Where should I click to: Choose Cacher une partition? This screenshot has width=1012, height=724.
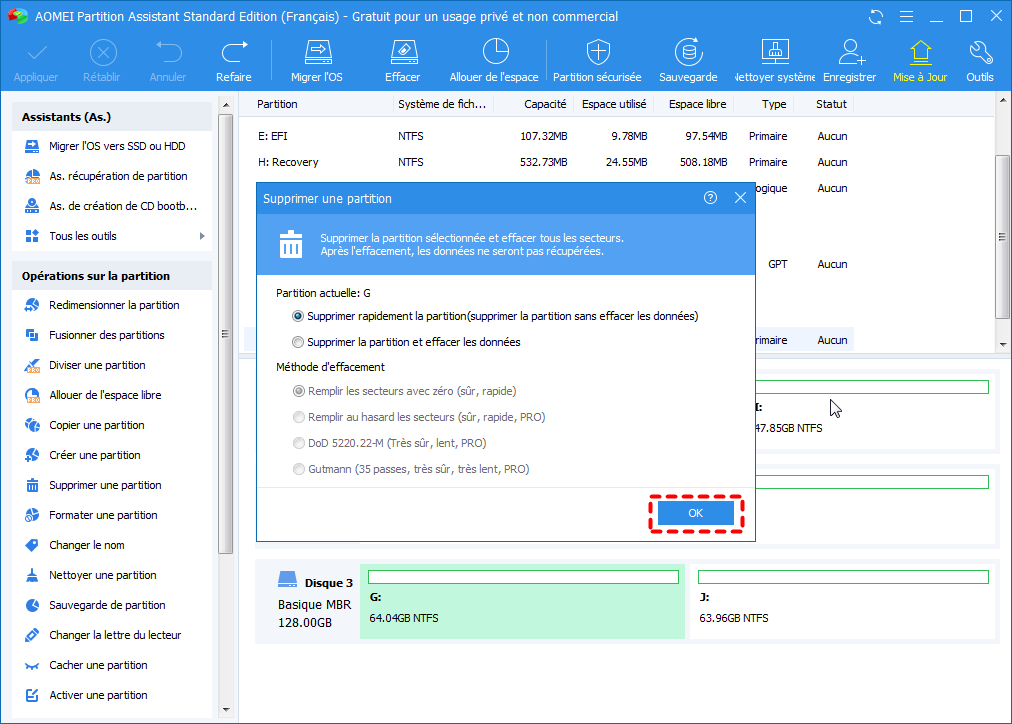coord(86,665)
